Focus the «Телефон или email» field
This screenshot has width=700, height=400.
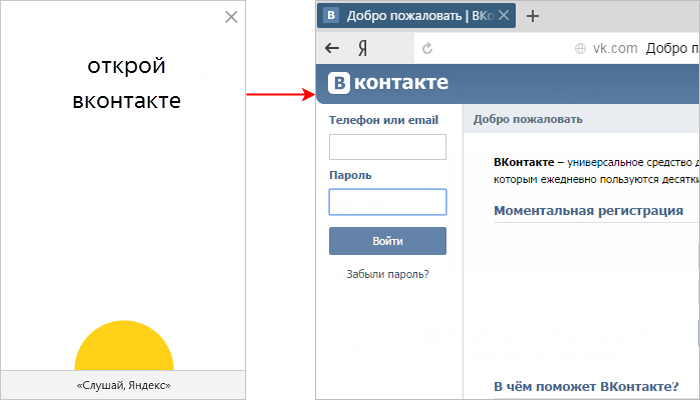[x=388, y=147]
